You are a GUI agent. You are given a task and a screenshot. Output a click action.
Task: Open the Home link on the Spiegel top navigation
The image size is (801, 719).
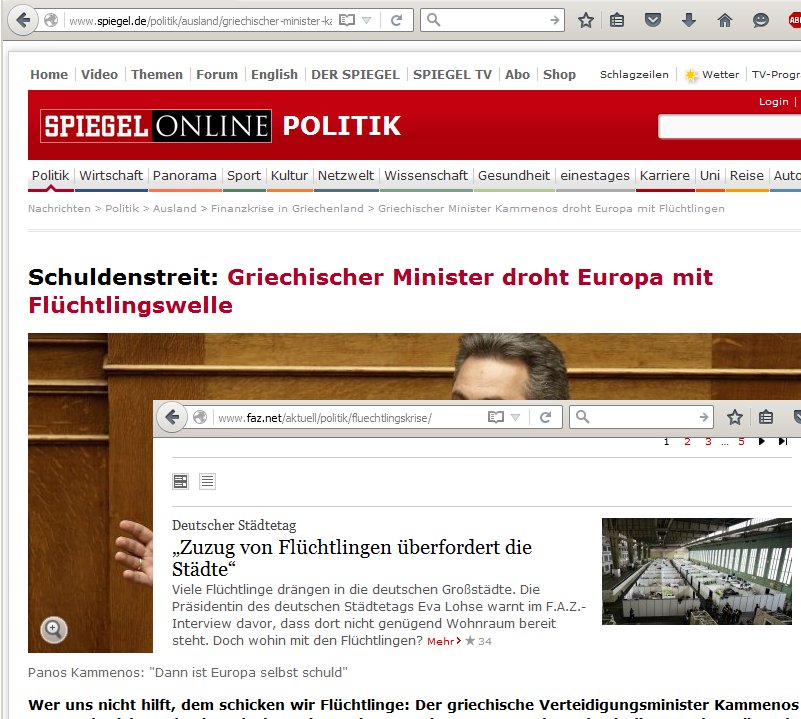(x=49, y=75)
